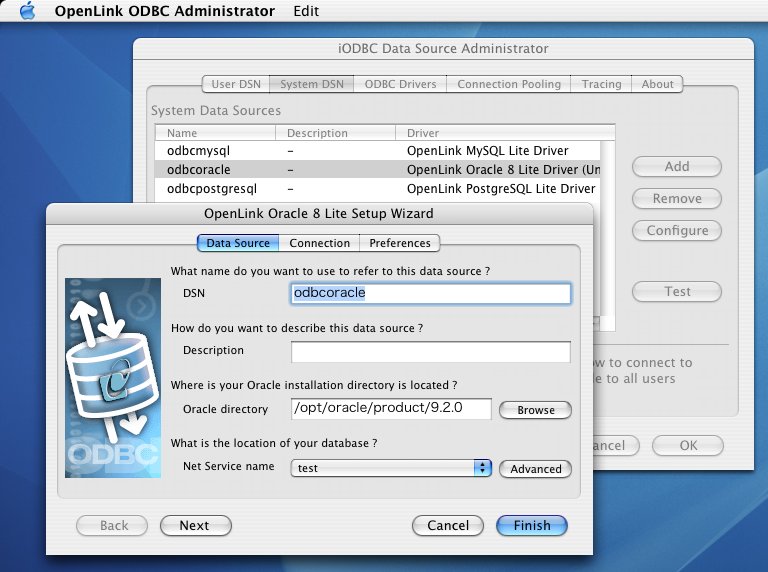The width and height of the screenshot is (768, 572).
Task: Click the Configure button
Action: tap(677, 230)
